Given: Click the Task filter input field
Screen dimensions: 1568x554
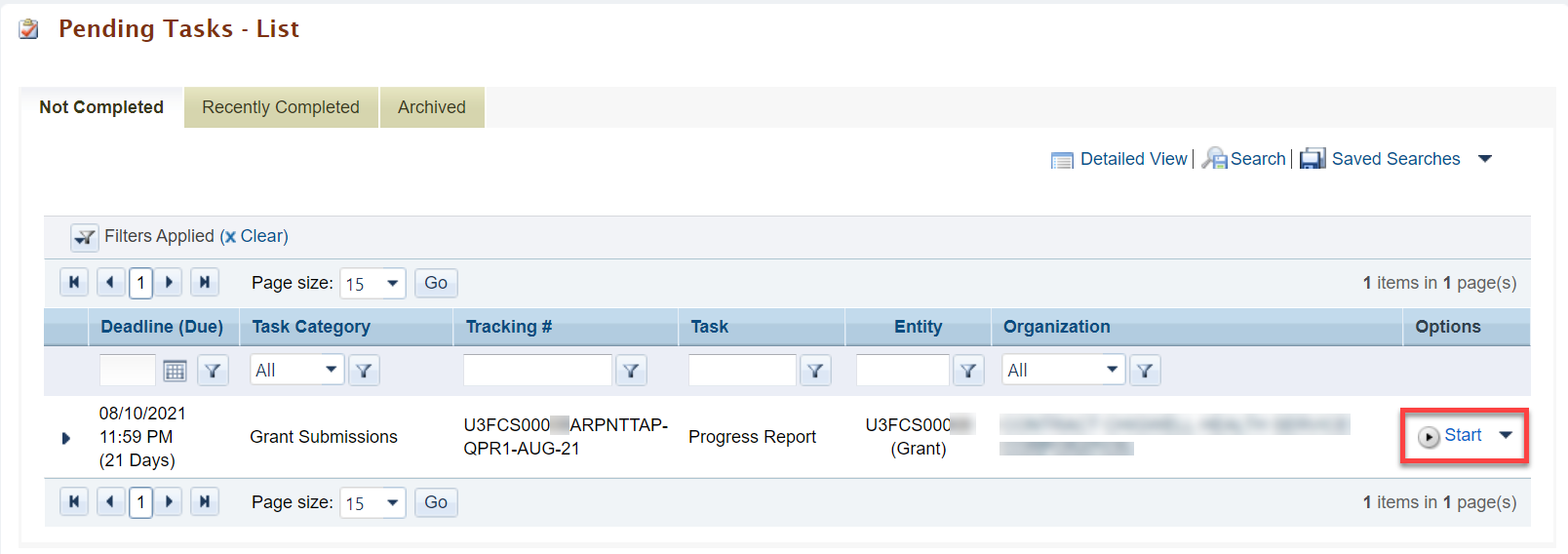Looking at the screenshot, I should tap(742, 371).
